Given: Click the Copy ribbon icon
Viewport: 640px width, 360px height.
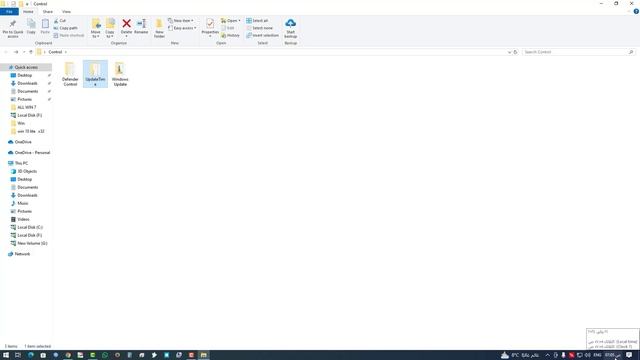Looking at the screenshot, I should tap(31, 27).
